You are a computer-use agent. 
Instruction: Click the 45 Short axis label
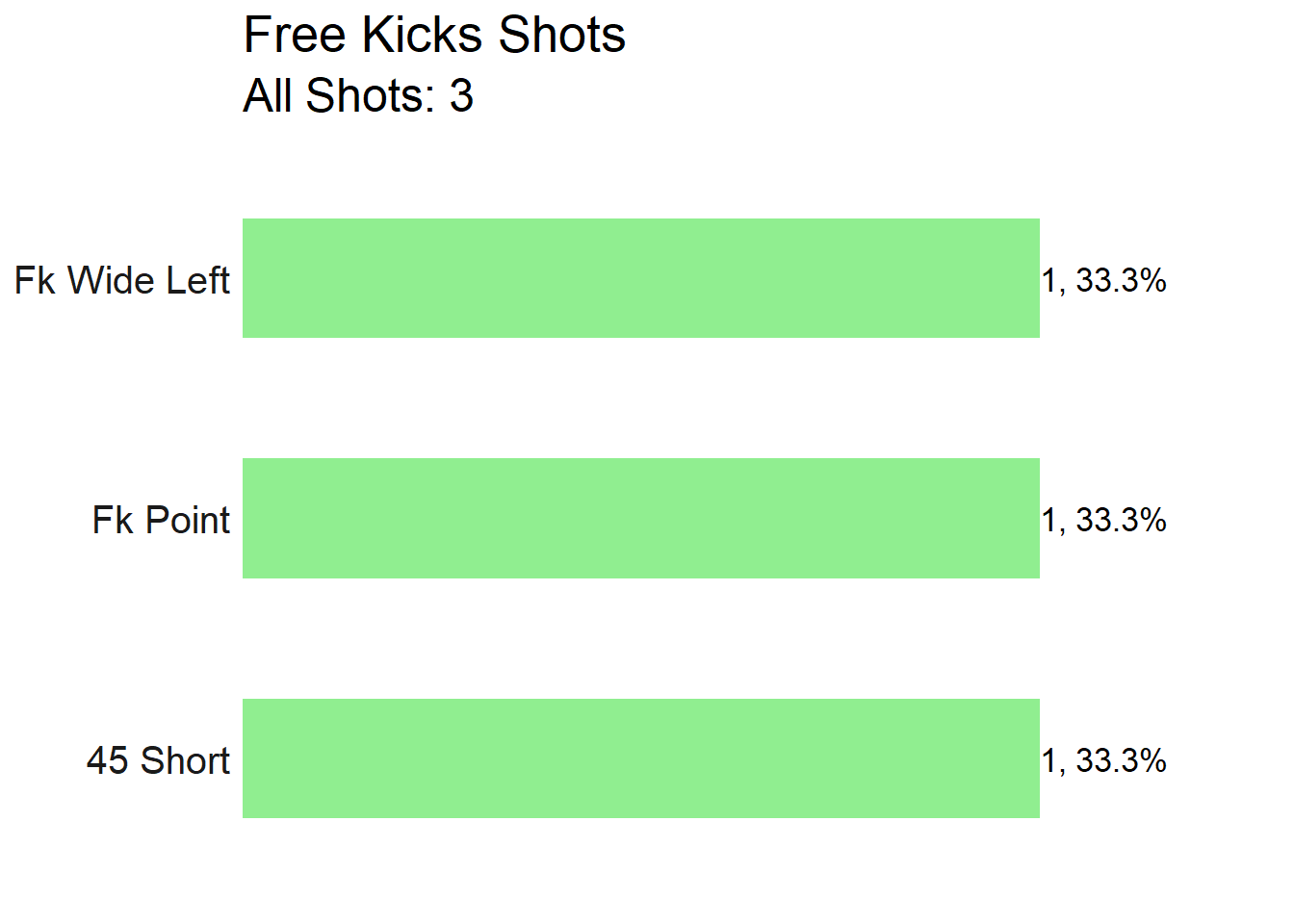coord(159,760)
